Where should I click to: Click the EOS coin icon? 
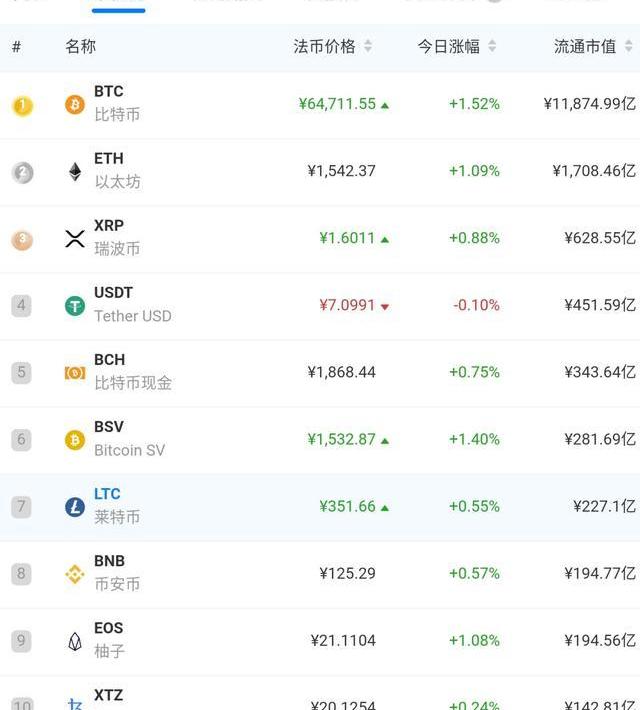click(75, 641)
